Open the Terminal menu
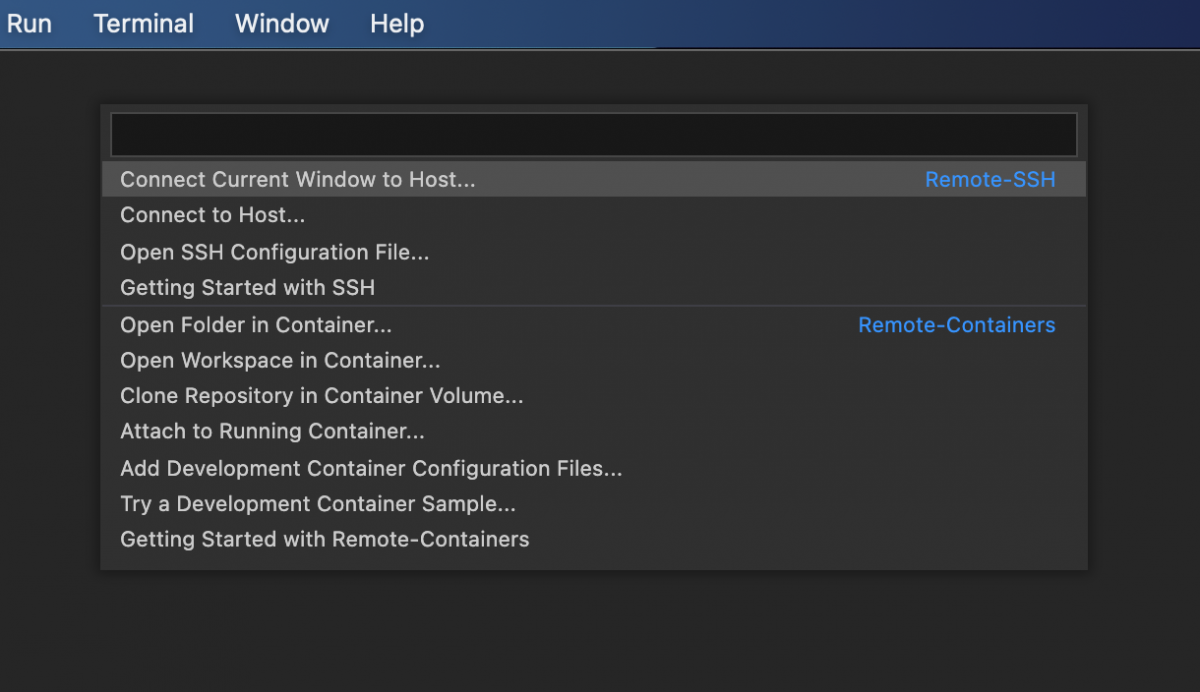The height and width of the screenshot is (692, 1200). 143,23
